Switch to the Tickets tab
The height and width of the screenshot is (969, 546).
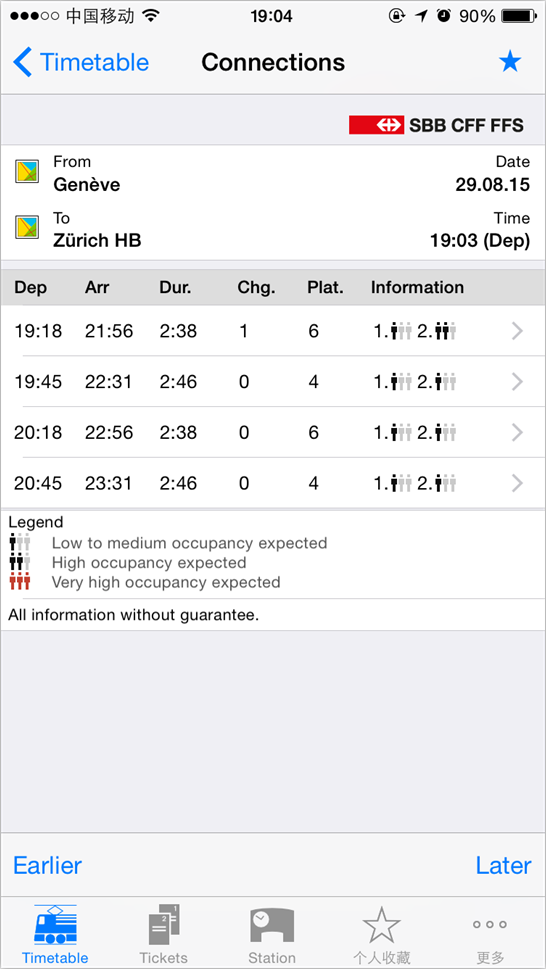tap(163, 934)
